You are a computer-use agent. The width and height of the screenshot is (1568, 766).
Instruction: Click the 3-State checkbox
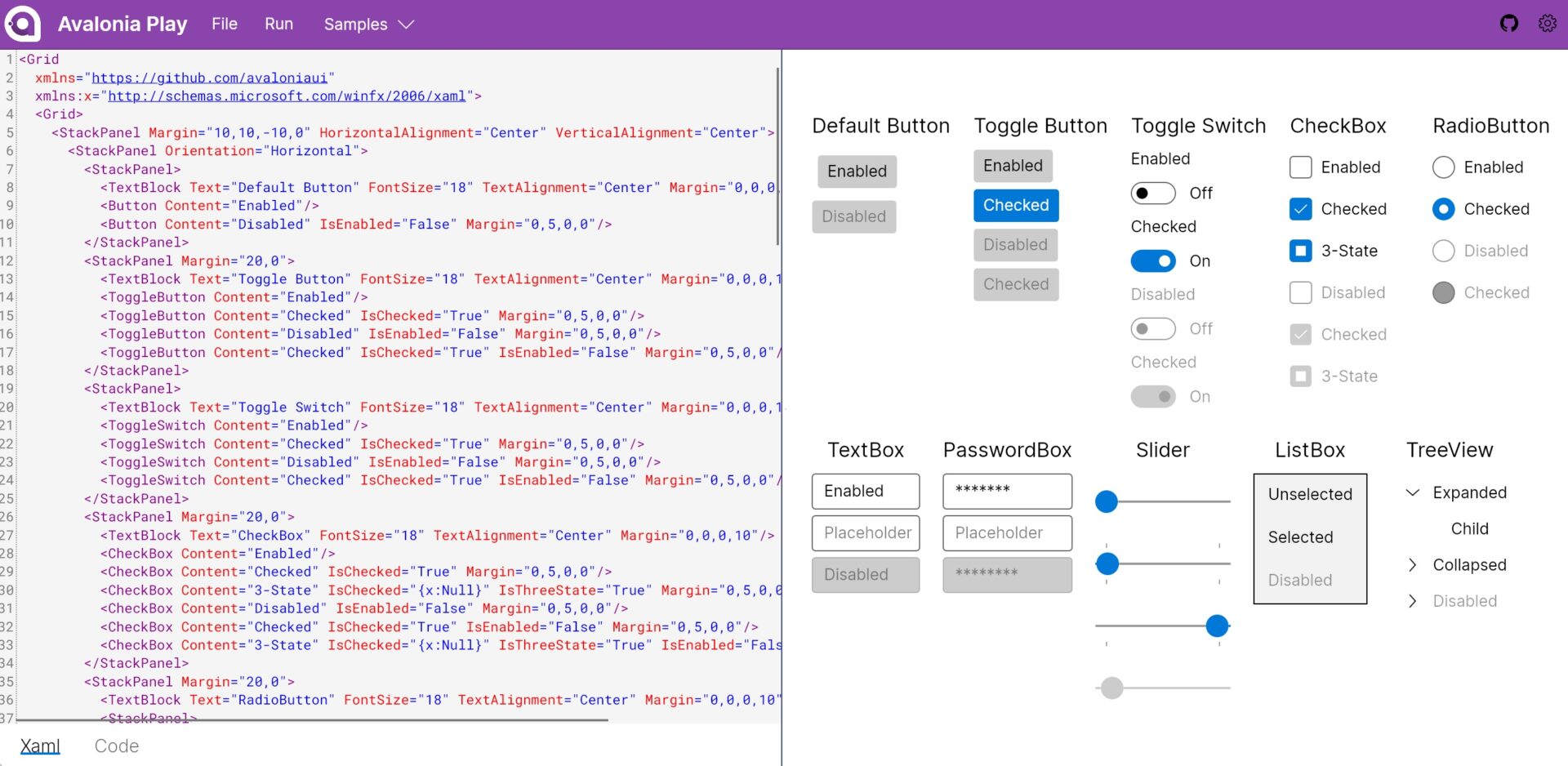point(1300,251)
